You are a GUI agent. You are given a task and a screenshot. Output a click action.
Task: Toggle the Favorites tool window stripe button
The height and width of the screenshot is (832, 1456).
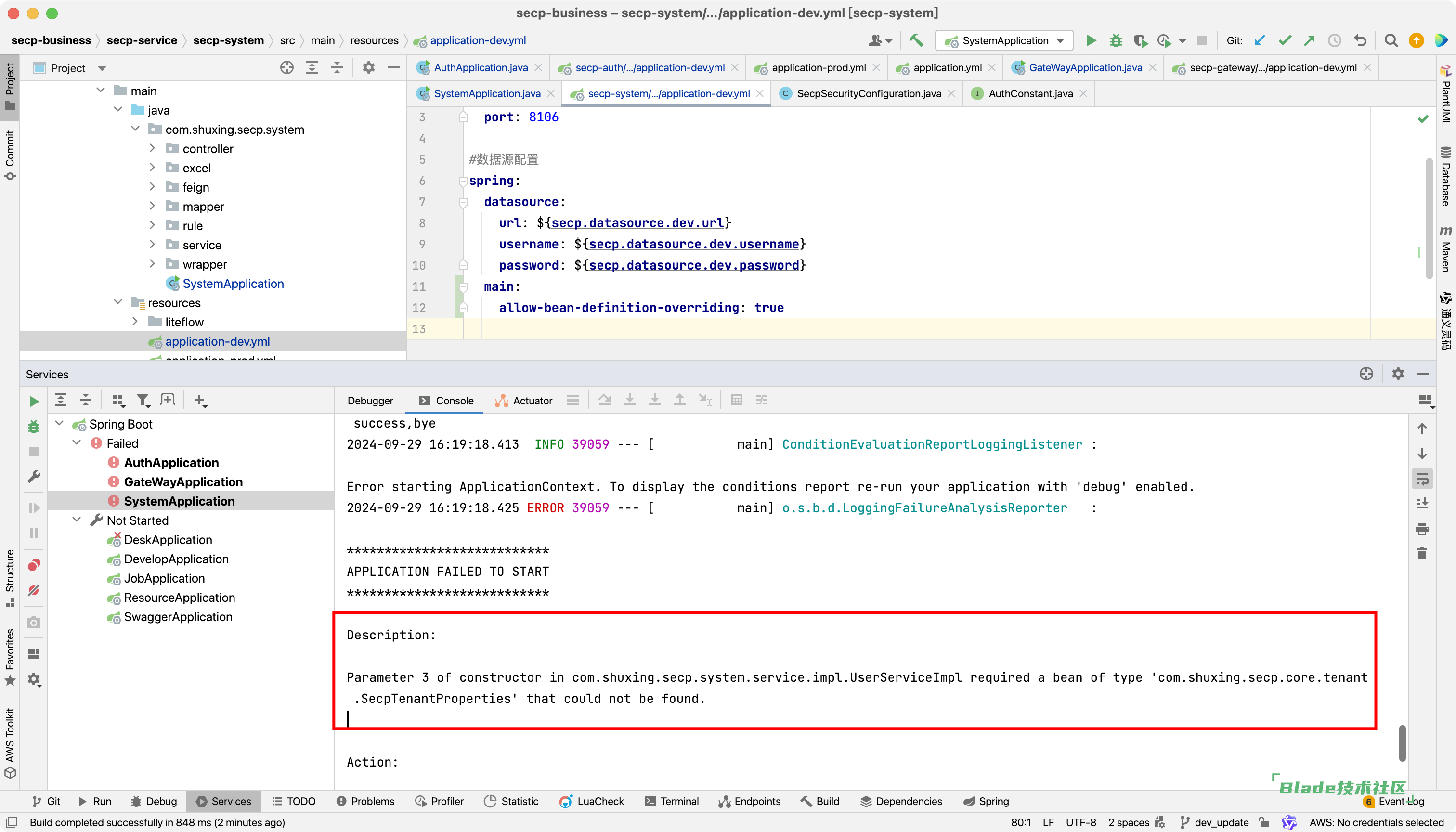pos(10,657)
